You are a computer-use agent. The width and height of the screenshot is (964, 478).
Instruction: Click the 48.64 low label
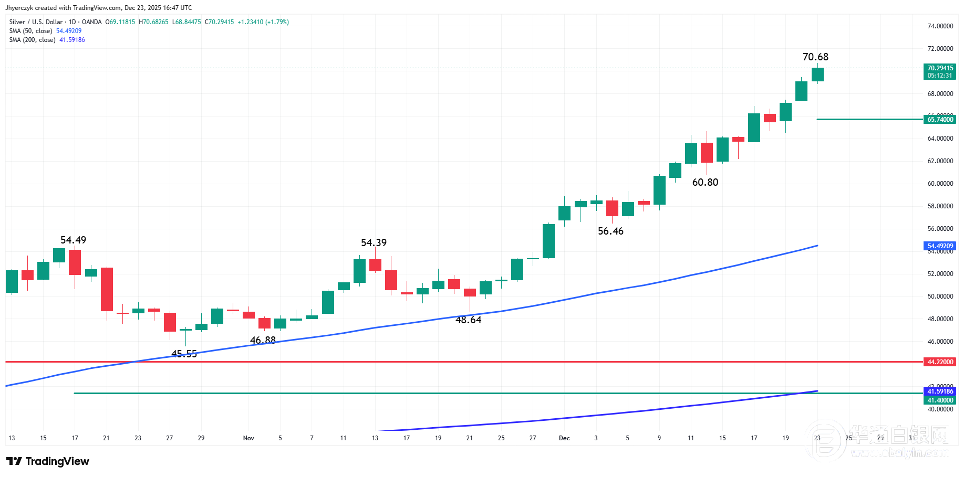pyautogui.click(x=469, y=319)
